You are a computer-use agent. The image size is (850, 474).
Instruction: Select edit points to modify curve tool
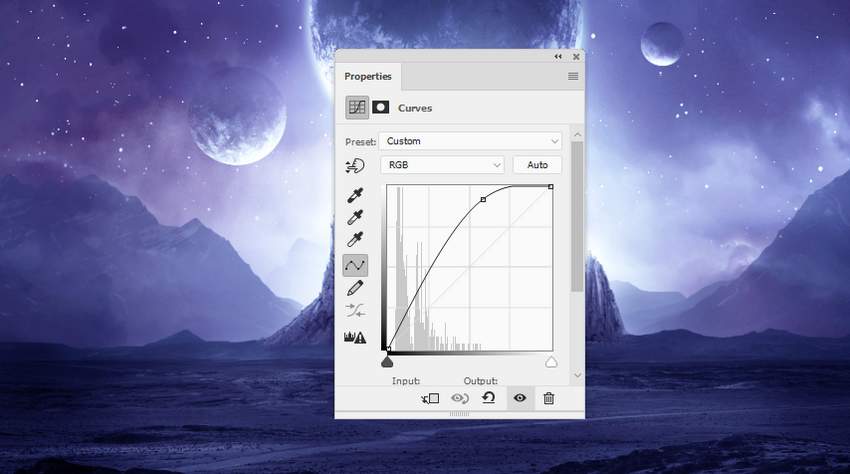[x=355, y=265]
